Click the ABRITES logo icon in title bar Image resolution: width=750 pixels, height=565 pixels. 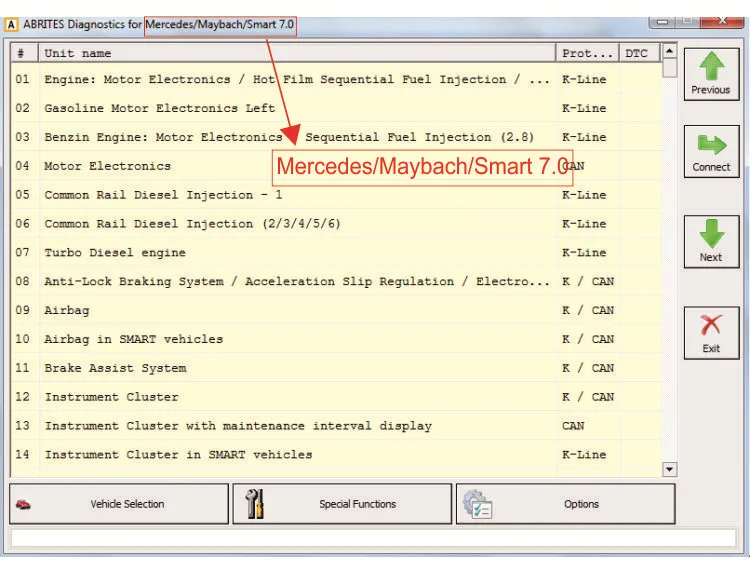coord(11,24)
